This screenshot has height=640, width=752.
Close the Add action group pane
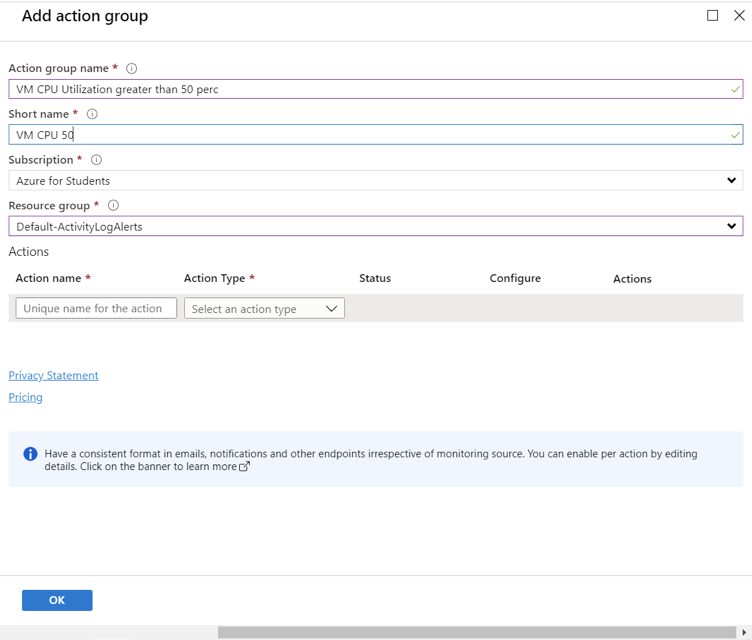tap(740, 15)
